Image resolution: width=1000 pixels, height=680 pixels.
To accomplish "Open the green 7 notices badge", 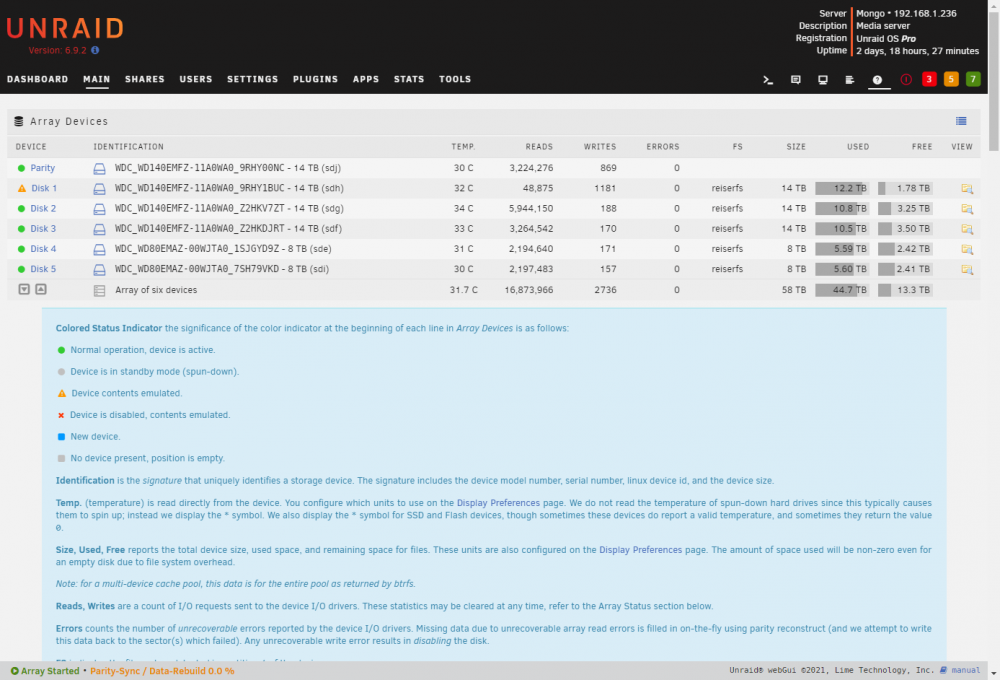I will tap(973, 79).
